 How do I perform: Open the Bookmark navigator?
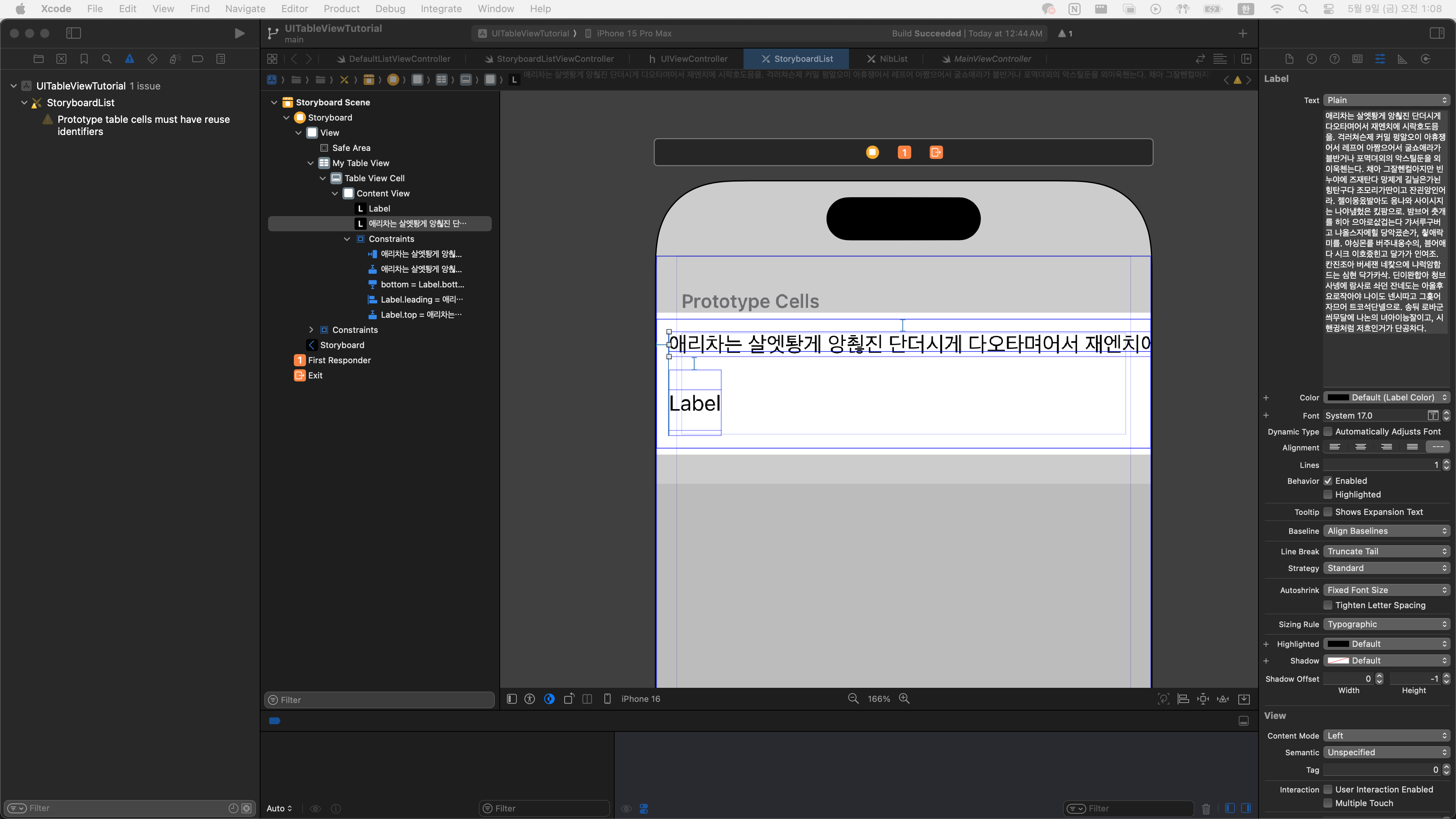click(84, 59)
